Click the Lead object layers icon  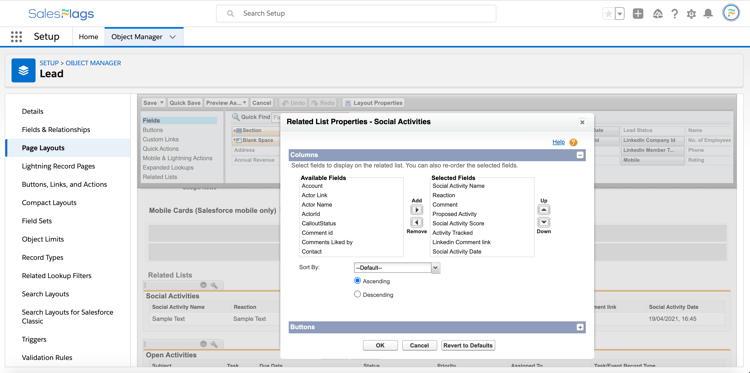[23, 70]
